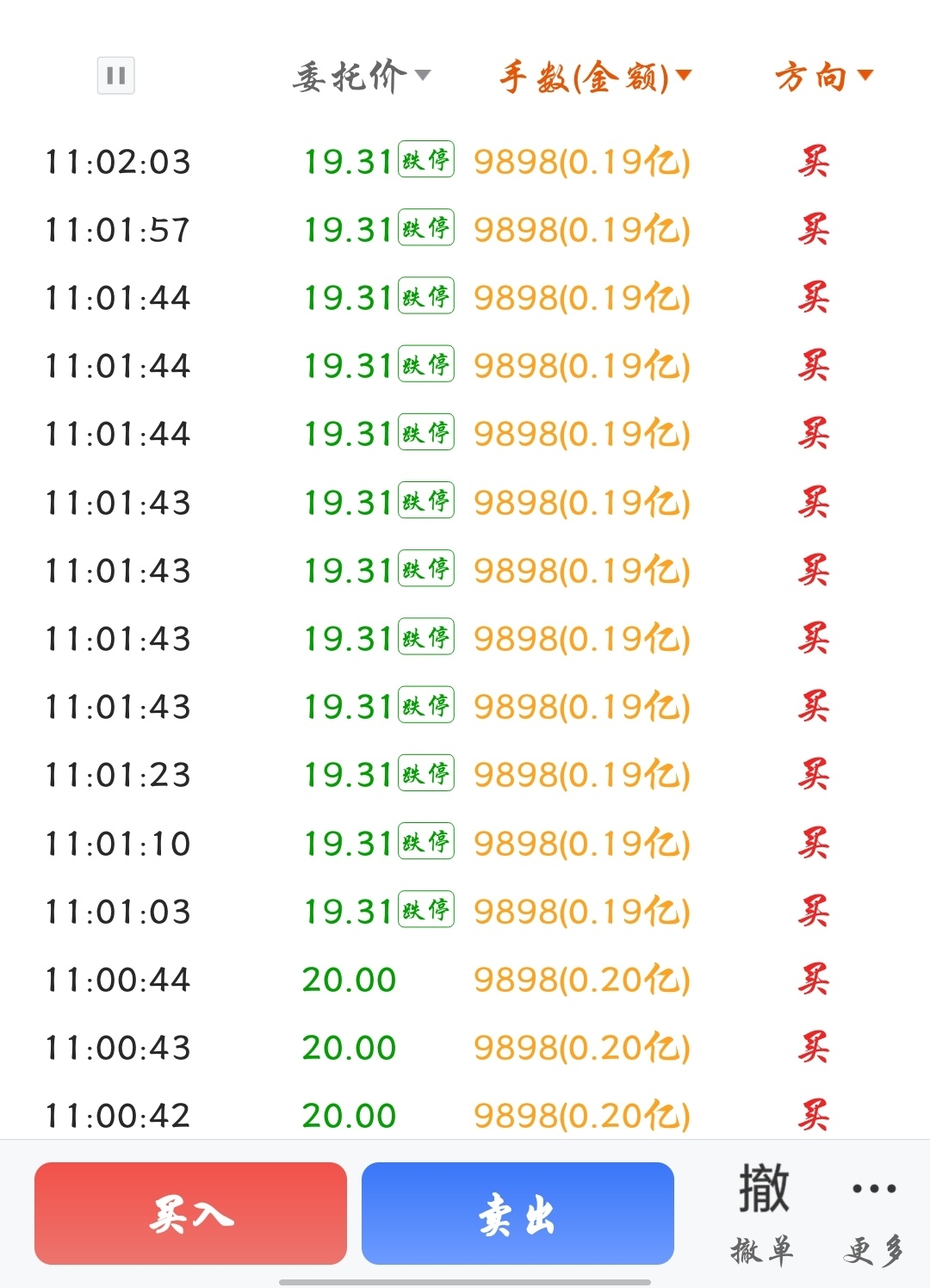Tap the blue 卖出 sell button
This screenshot has height=1288, width=930.
[x=518, y=1213]
